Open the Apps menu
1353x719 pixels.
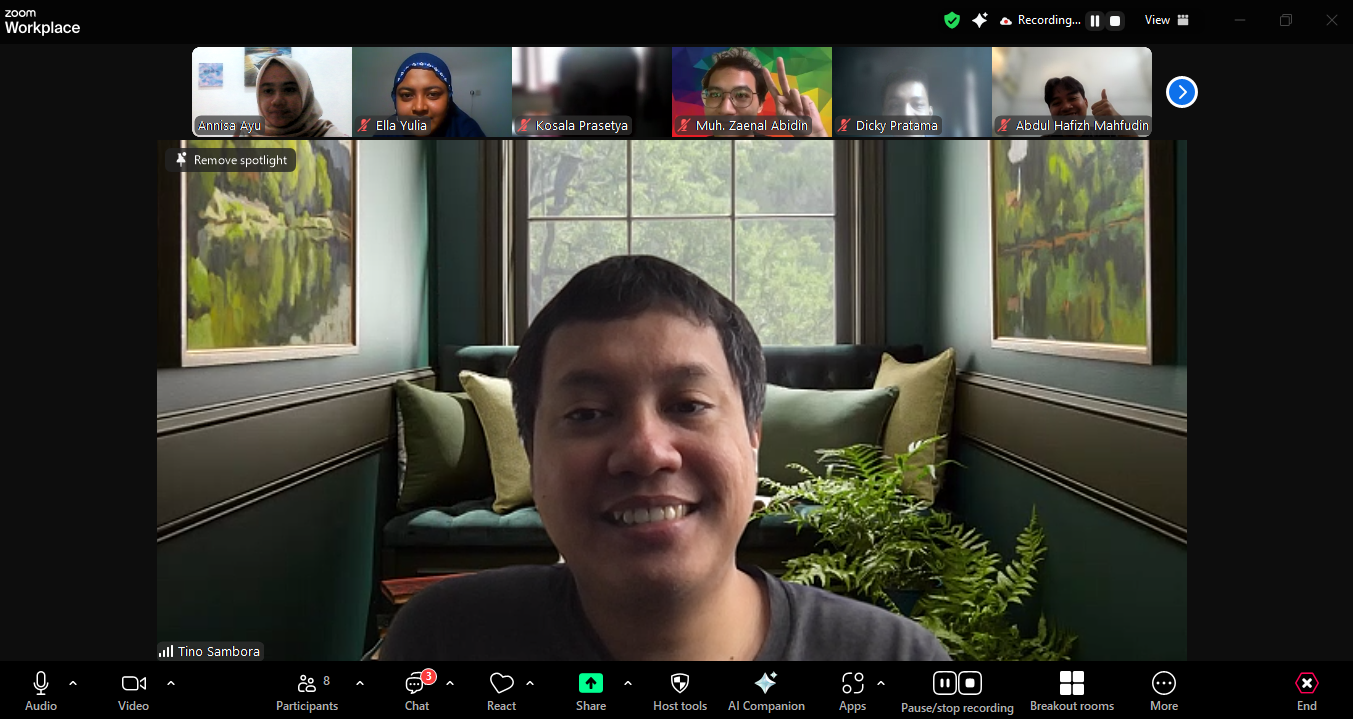coord(852,691)
